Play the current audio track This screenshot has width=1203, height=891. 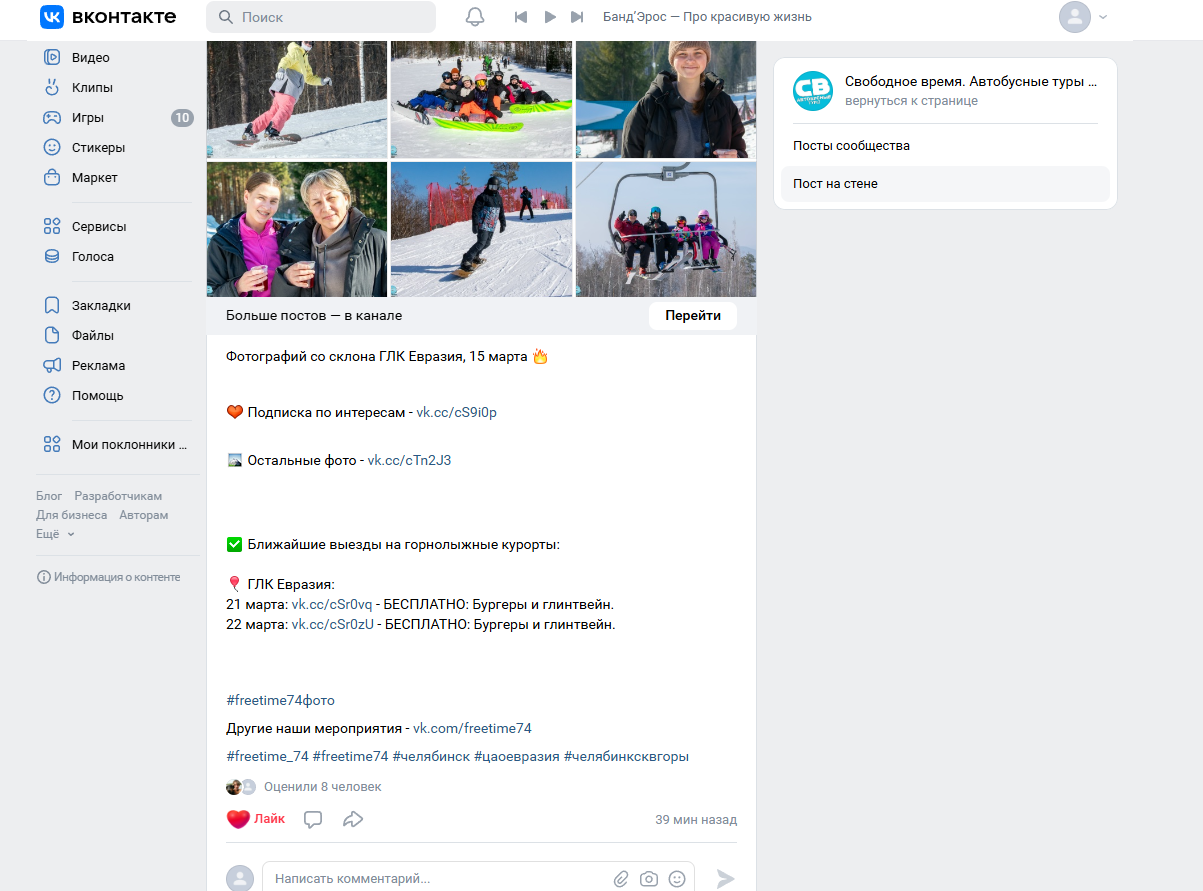[x=549, y=17]
